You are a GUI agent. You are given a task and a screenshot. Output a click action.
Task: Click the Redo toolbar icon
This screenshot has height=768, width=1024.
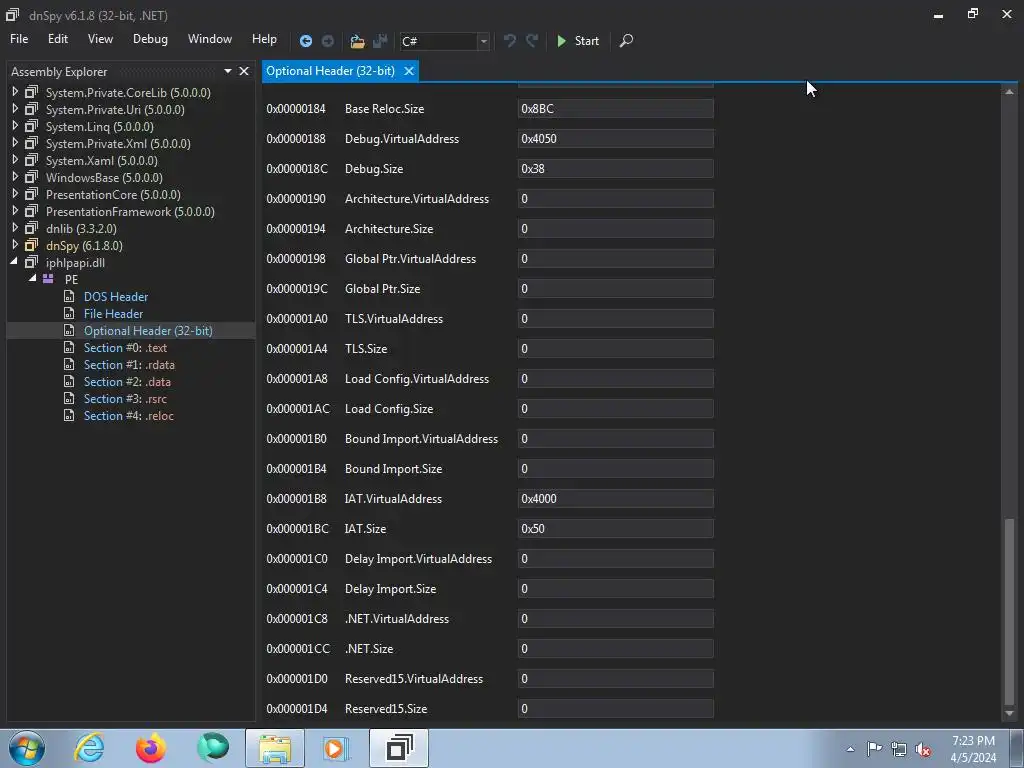pos(532,40)
